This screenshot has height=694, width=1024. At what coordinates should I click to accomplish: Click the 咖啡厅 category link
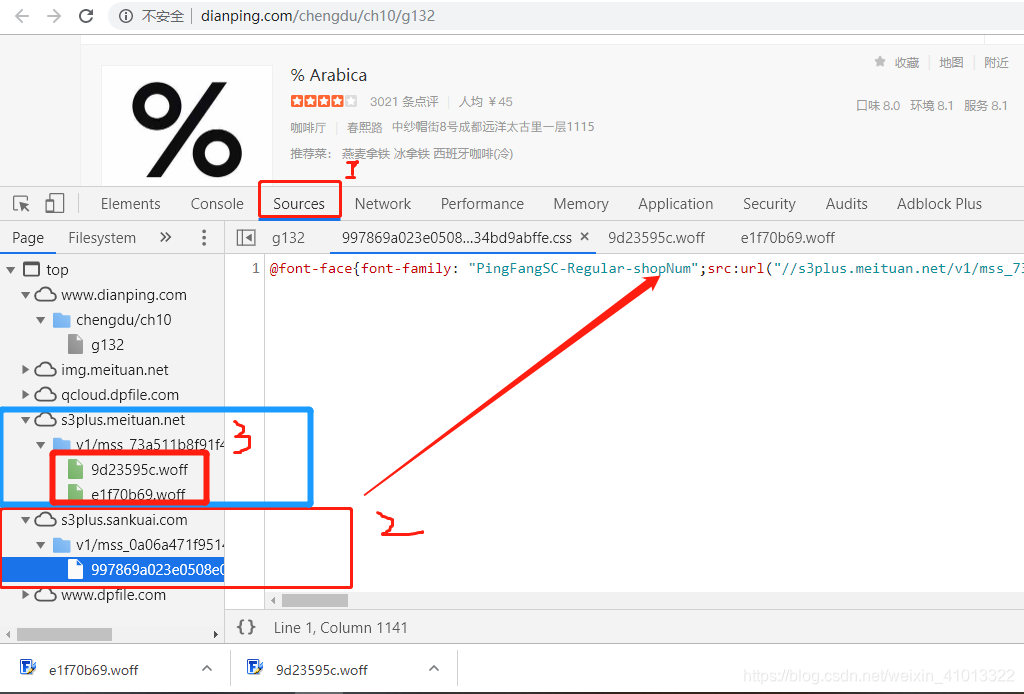coord(308,127)
